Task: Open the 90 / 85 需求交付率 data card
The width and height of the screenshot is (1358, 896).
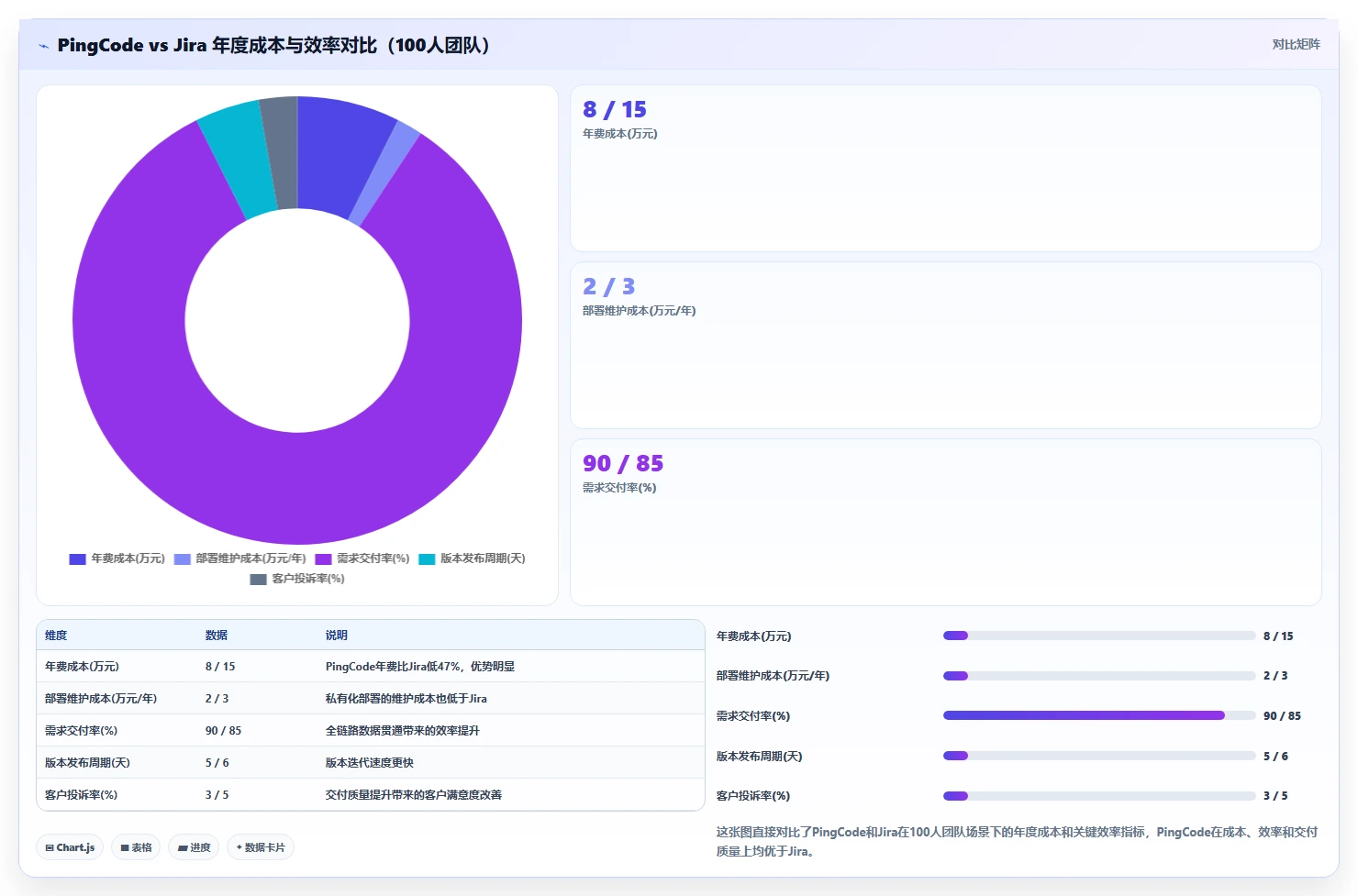Action: (945, 523)
